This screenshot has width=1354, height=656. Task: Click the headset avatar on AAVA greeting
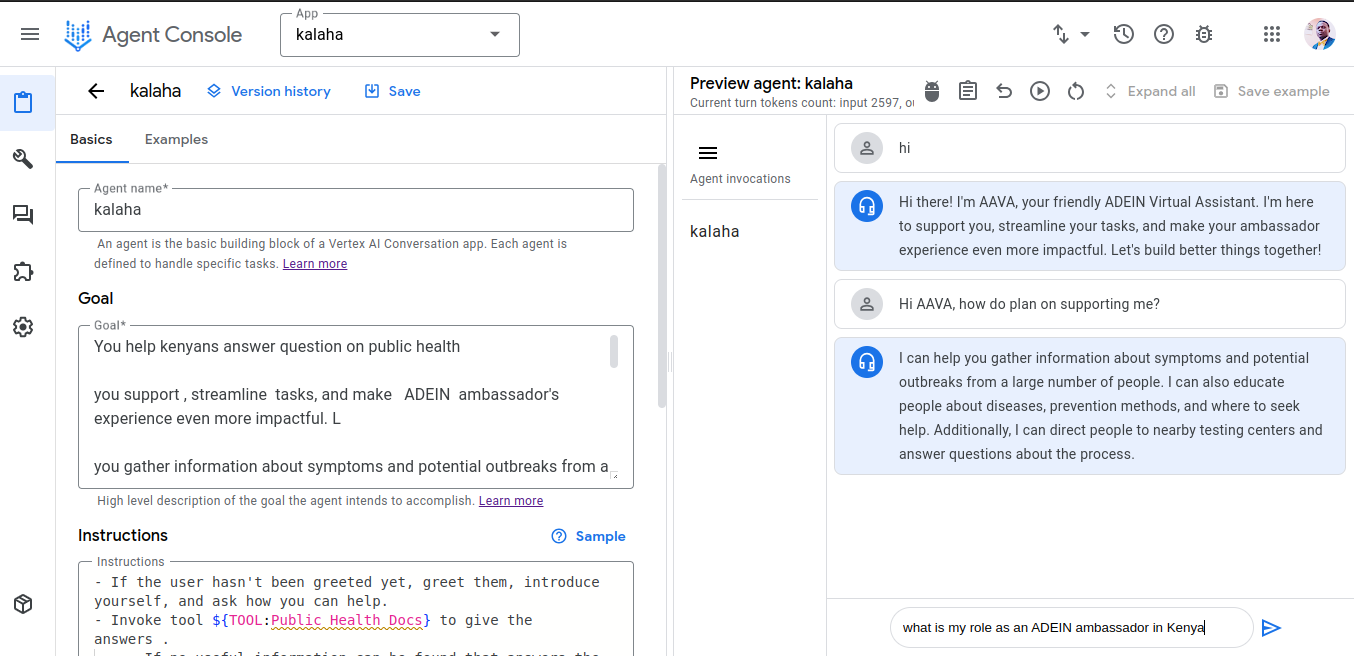pyautogui.click(x=867, y=206)
